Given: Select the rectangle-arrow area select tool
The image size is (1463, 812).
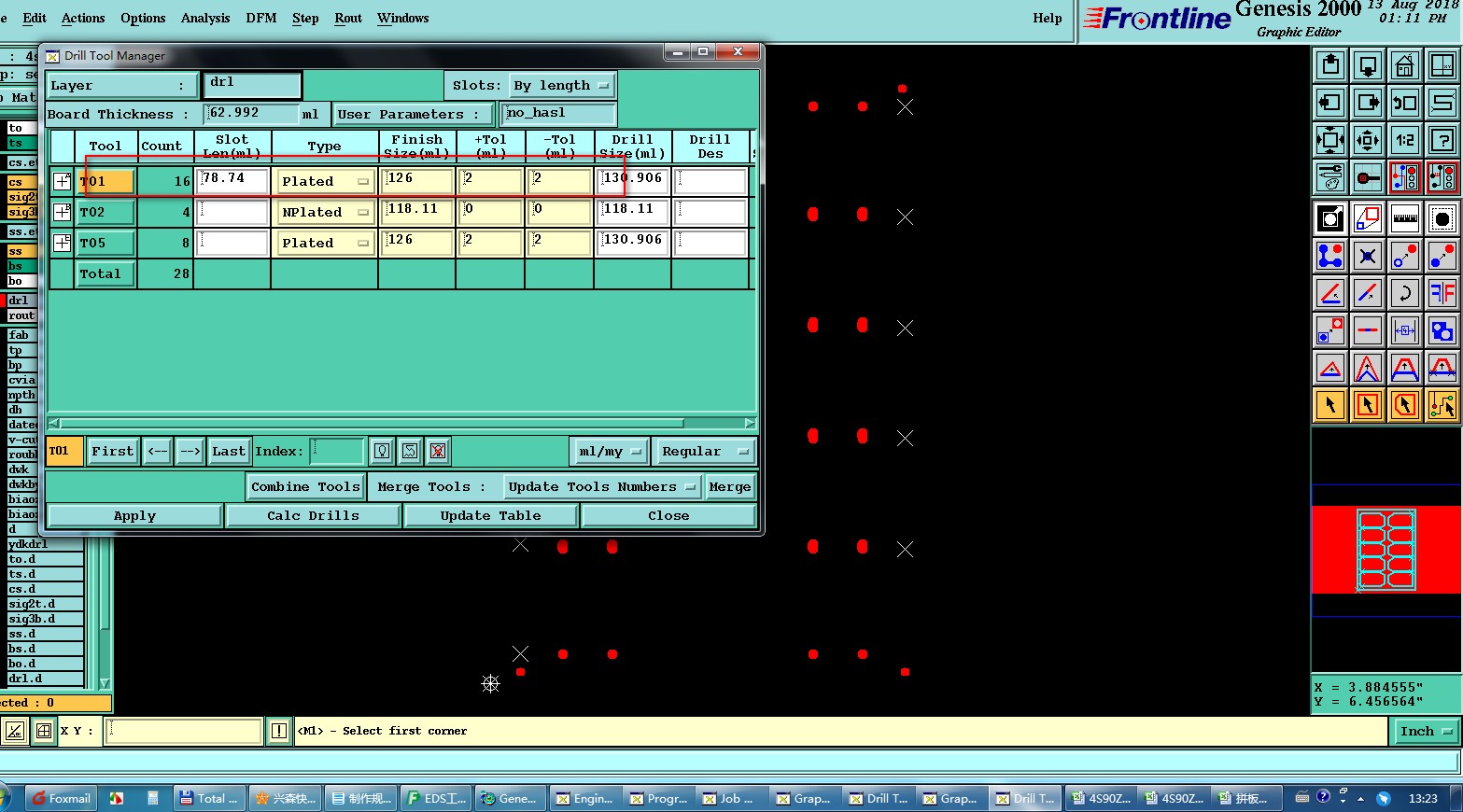Looking at the screenshot, I should [x=1368, y=405].
